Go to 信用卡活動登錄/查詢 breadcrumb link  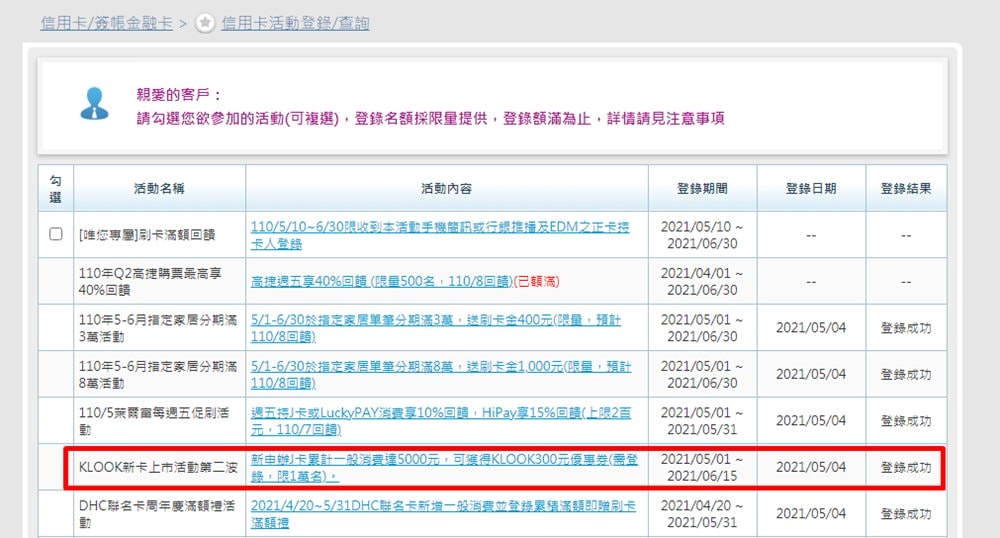pos(295,23)
